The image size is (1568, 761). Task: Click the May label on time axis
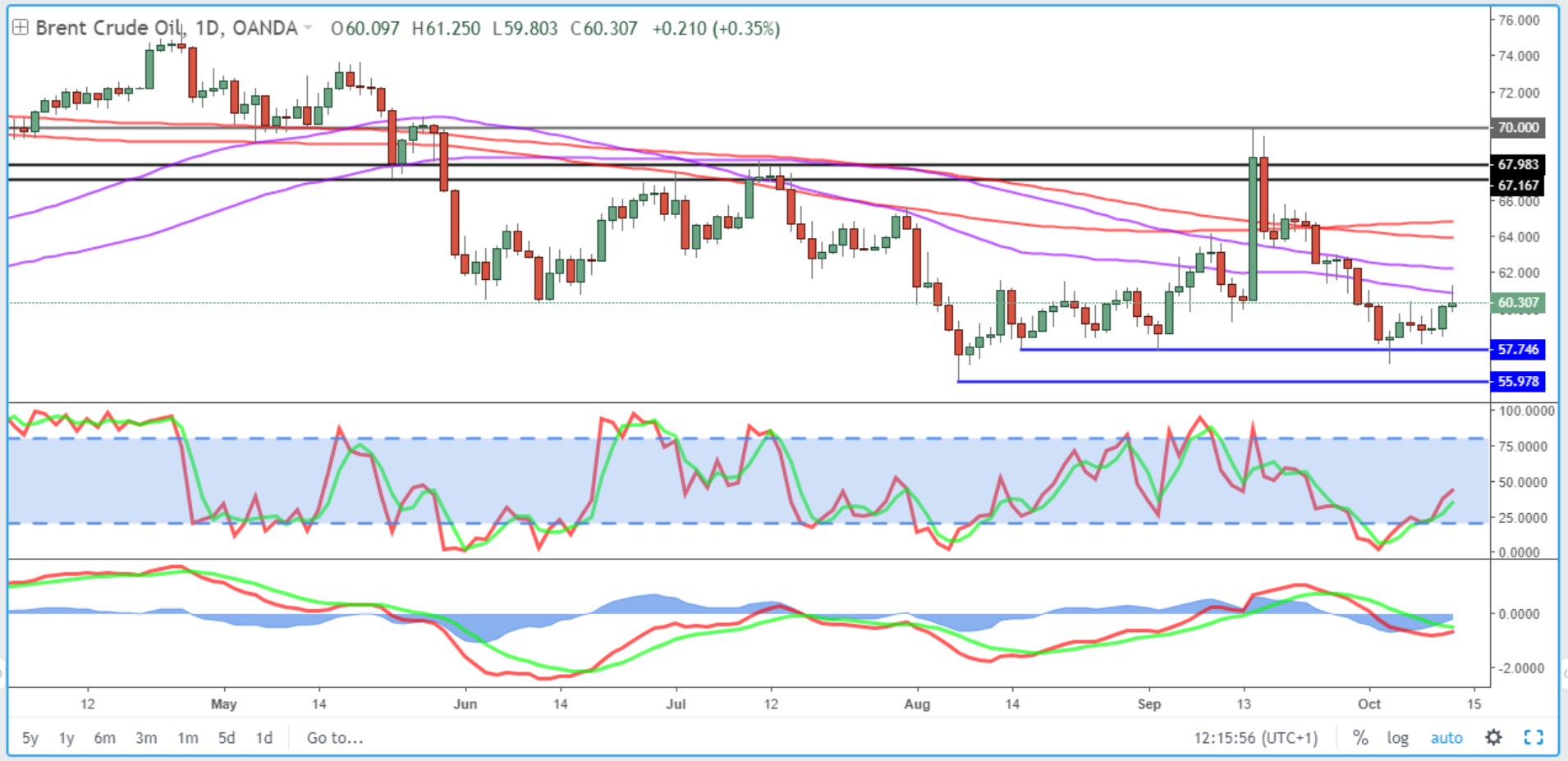coord(223,704)
